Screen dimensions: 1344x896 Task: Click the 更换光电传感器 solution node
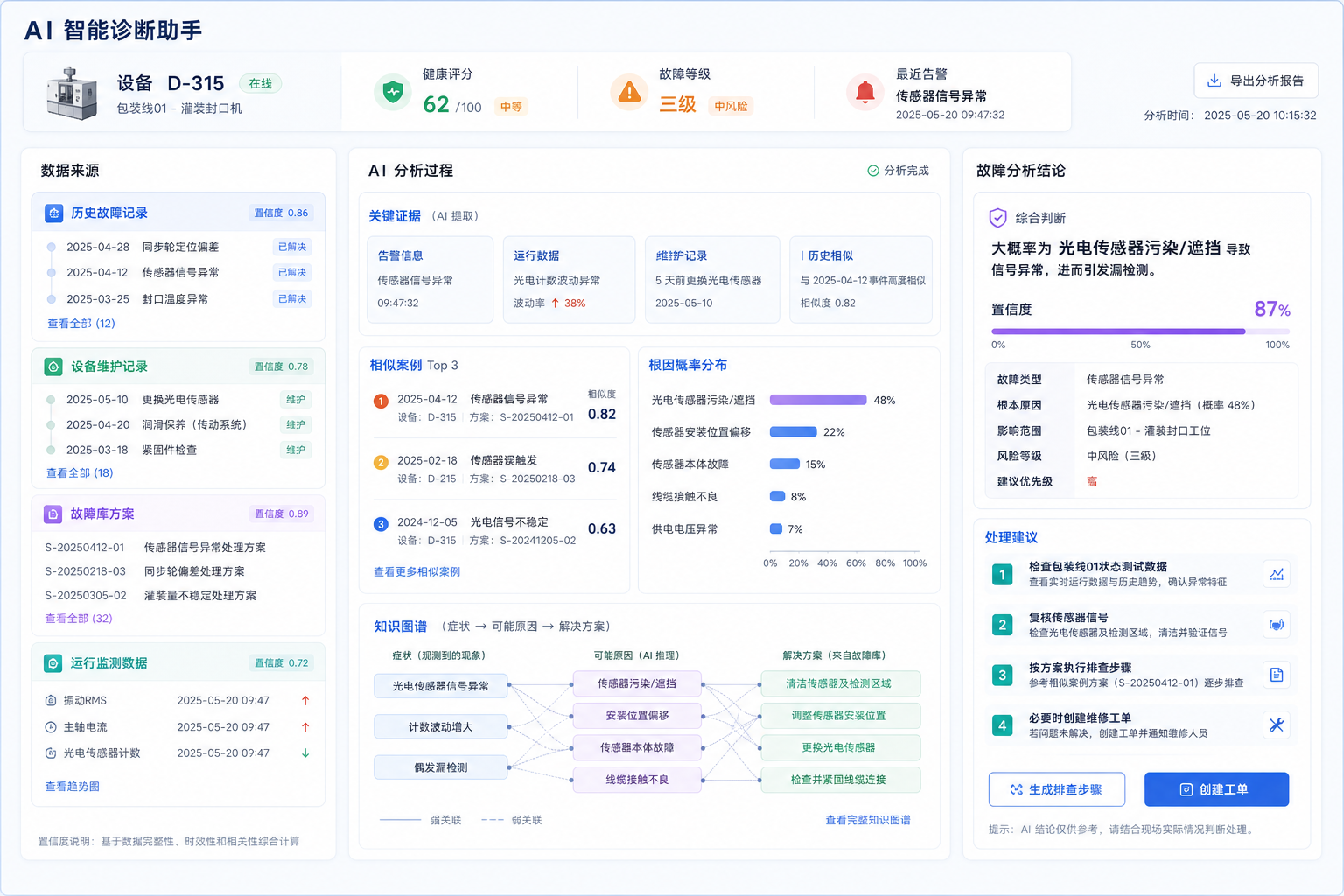coord(840,747)
